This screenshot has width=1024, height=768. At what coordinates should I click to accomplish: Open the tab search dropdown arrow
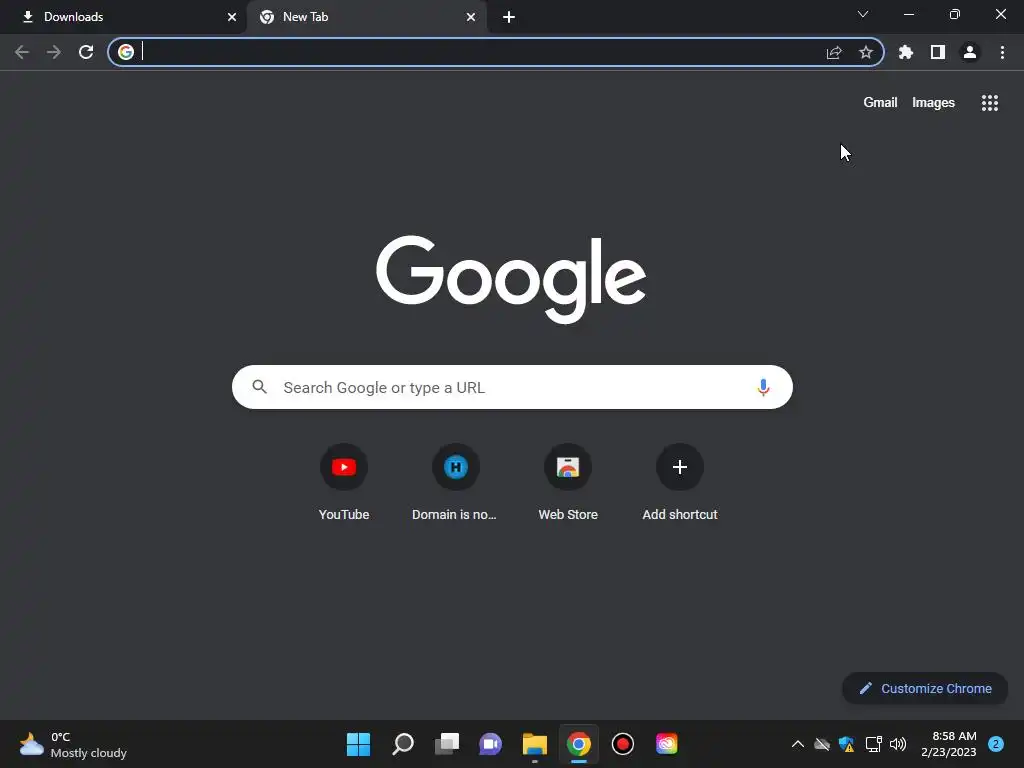click(x=863, y=14)
